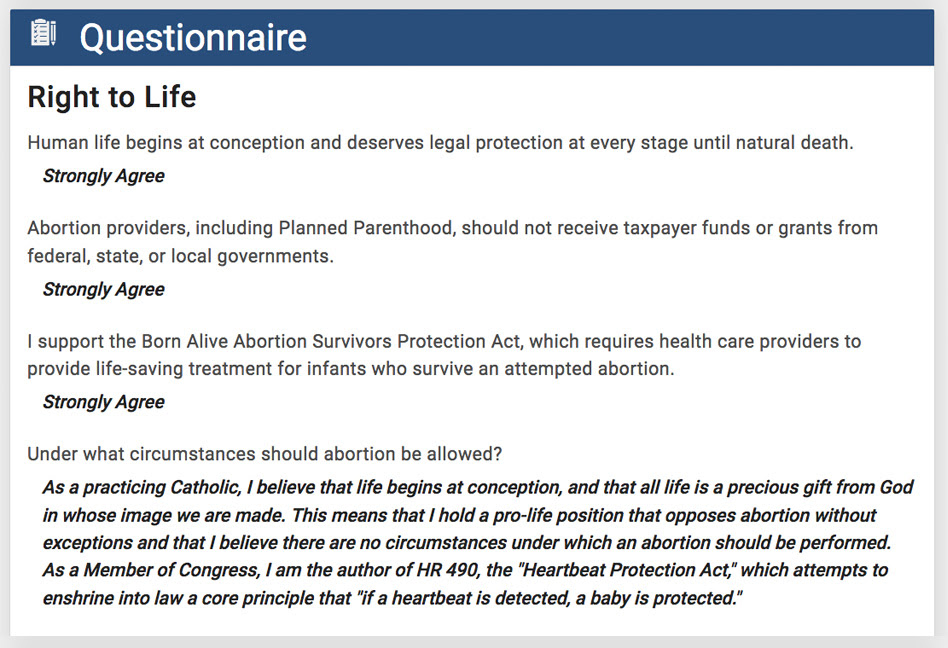Click Strongly Agree under the conception statement
The width and height of the screenshot is (948, 648).
(103, 176)
